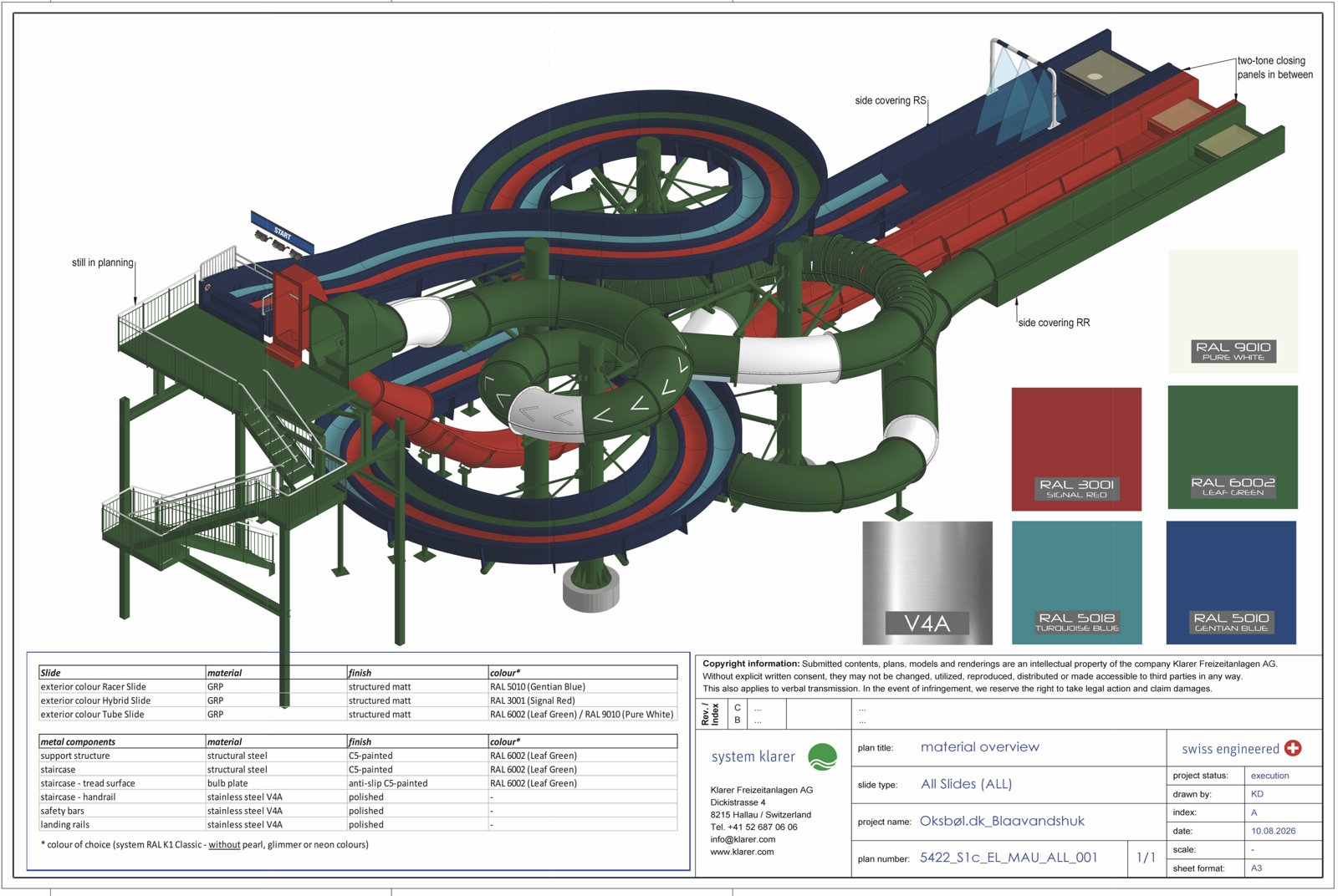Image resolution: width=1338 pixels, height=896 pixels.
Task: Click the www.klarer.com website address
Action: pos(742,852)
